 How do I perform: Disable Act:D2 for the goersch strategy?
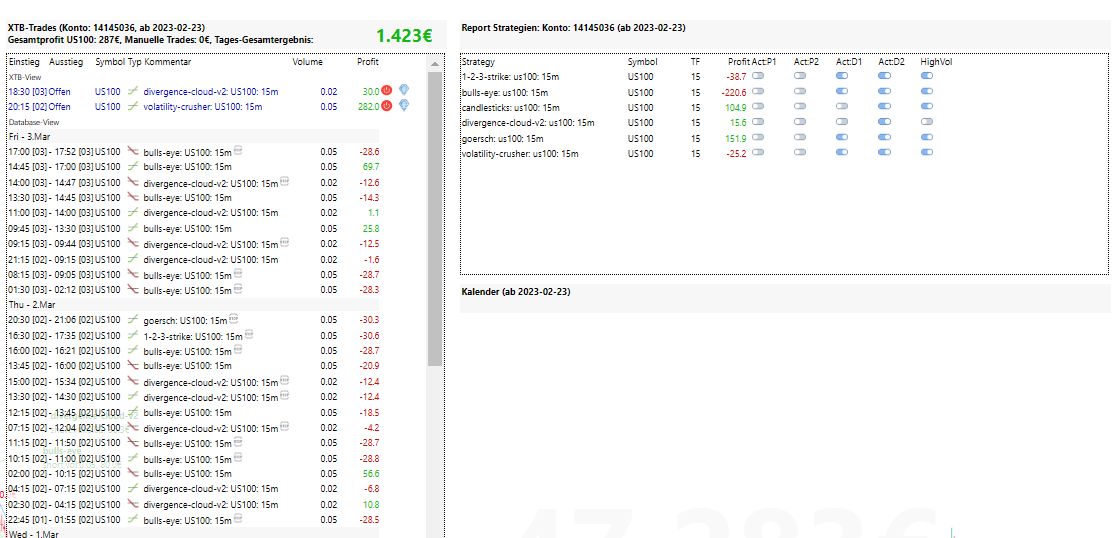pyautogui.click(x=885, y=138)
